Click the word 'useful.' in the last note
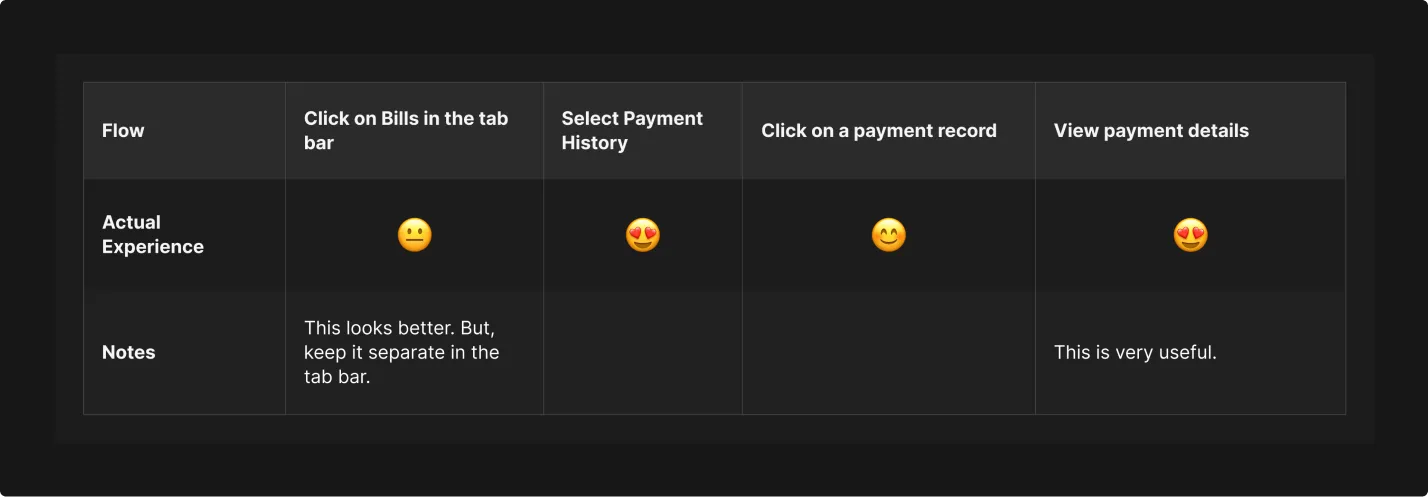The image size is (1428, 497). pyautogui.click(x=1188, y=353)
